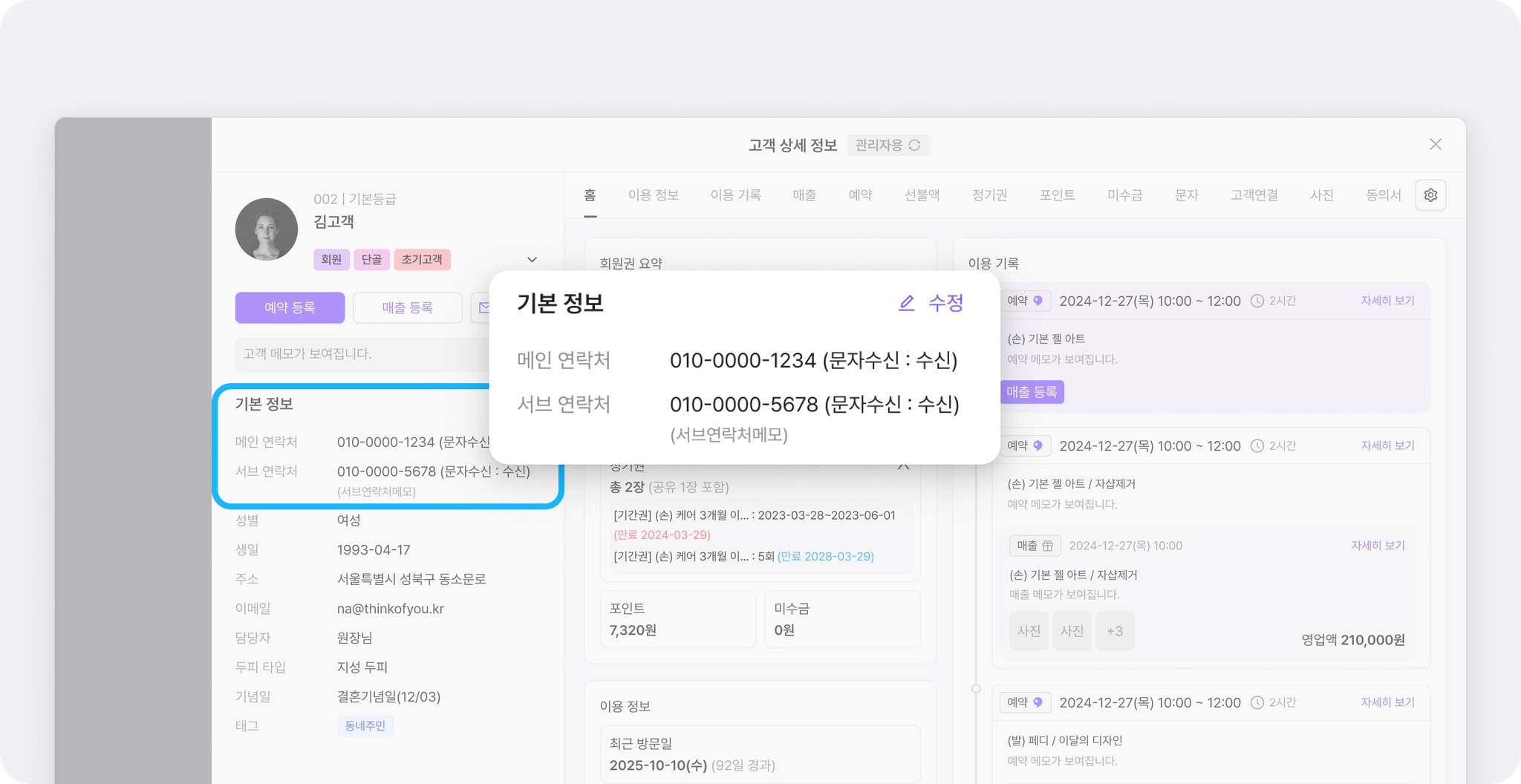Go to the 매출 tab

tap(804, 195)
